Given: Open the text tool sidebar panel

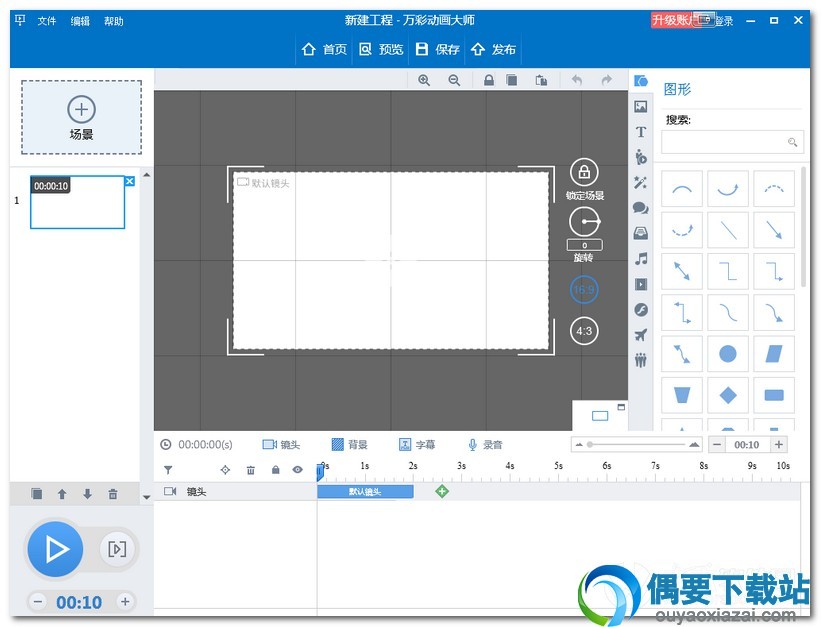Looking at the screenshot, I should coord(641,132).
